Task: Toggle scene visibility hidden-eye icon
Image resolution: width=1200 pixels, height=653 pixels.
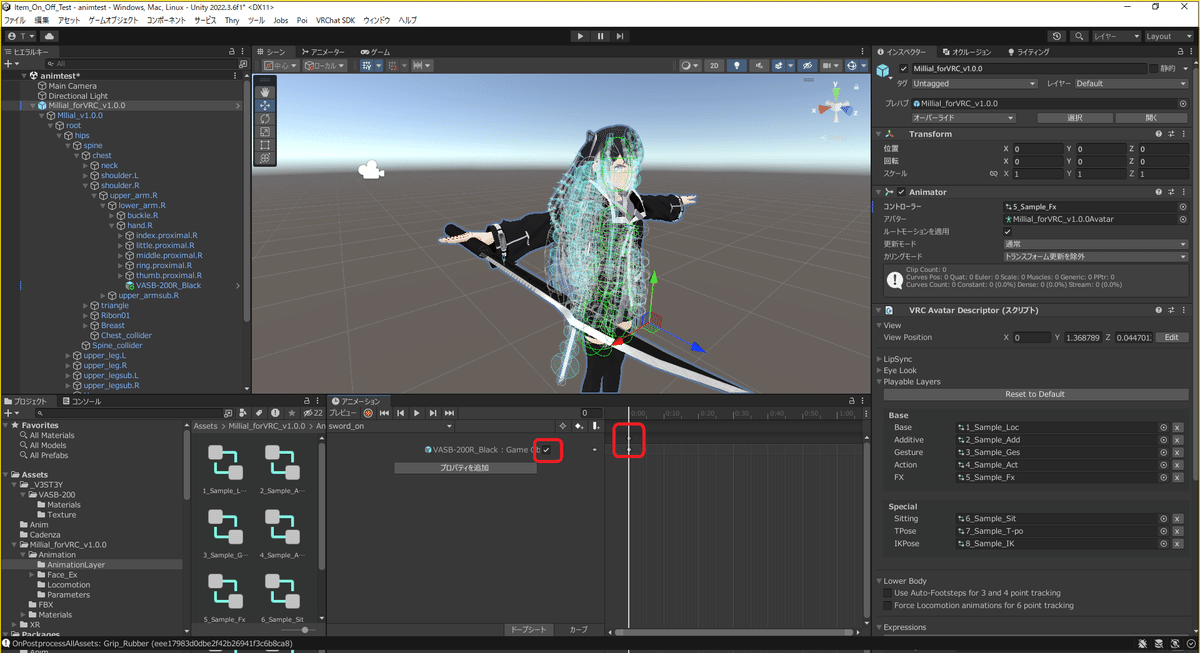Action: point(807,65)
